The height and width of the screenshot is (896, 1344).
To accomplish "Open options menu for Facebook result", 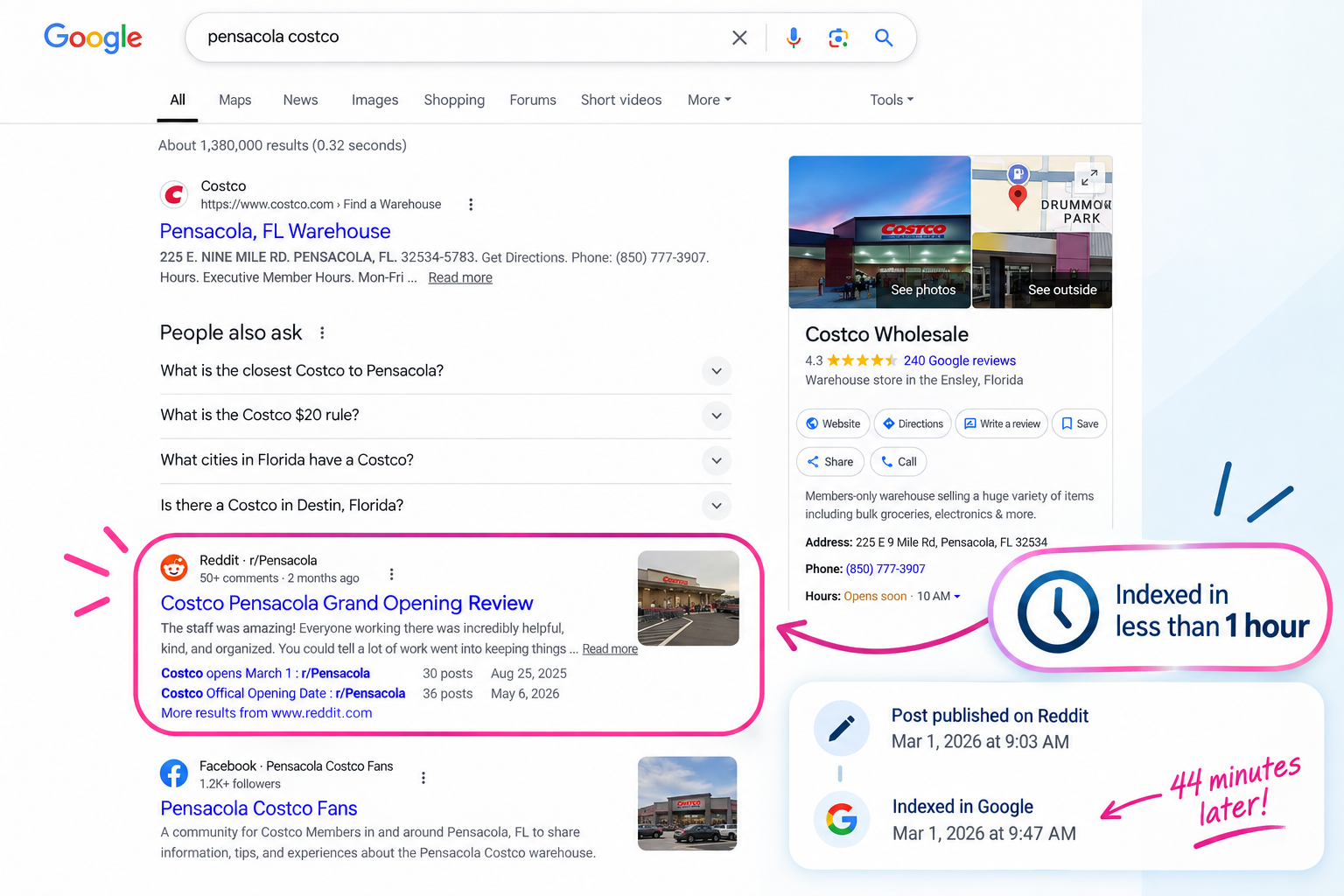I will [423, 778].
